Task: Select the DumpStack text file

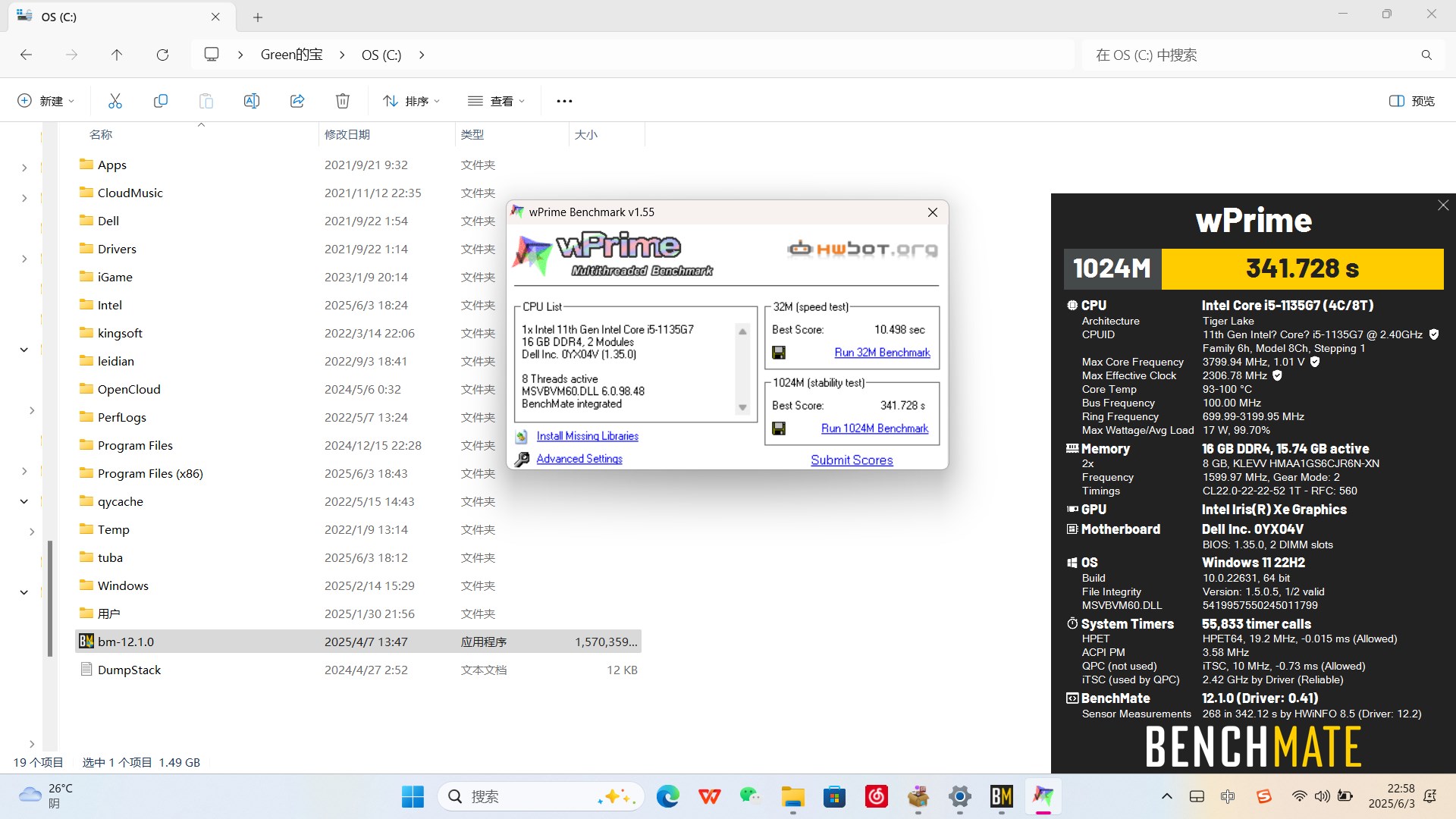Action: coord(358,670)
